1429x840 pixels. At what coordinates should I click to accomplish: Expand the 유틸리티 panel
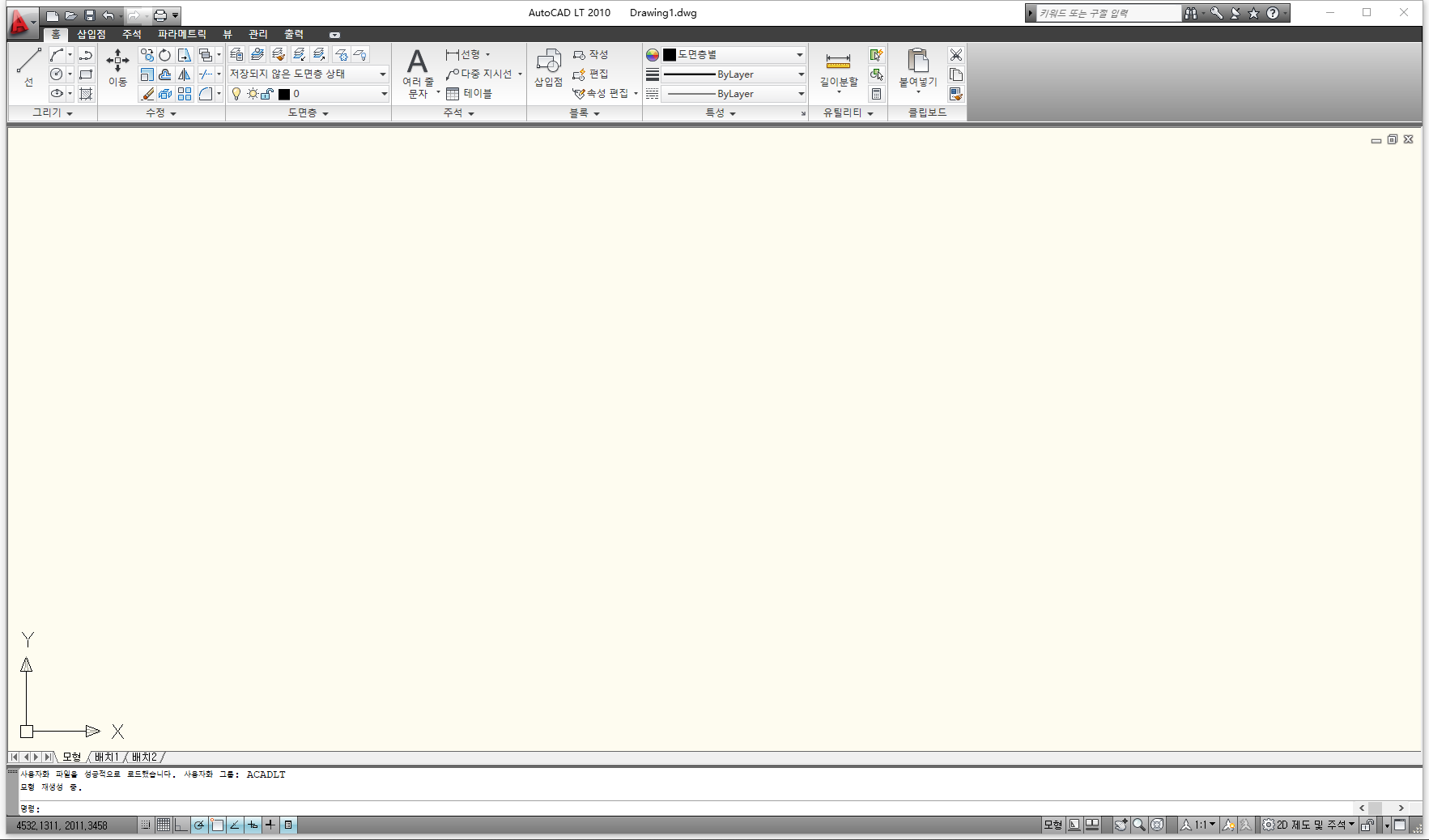[x=848, y=112]
